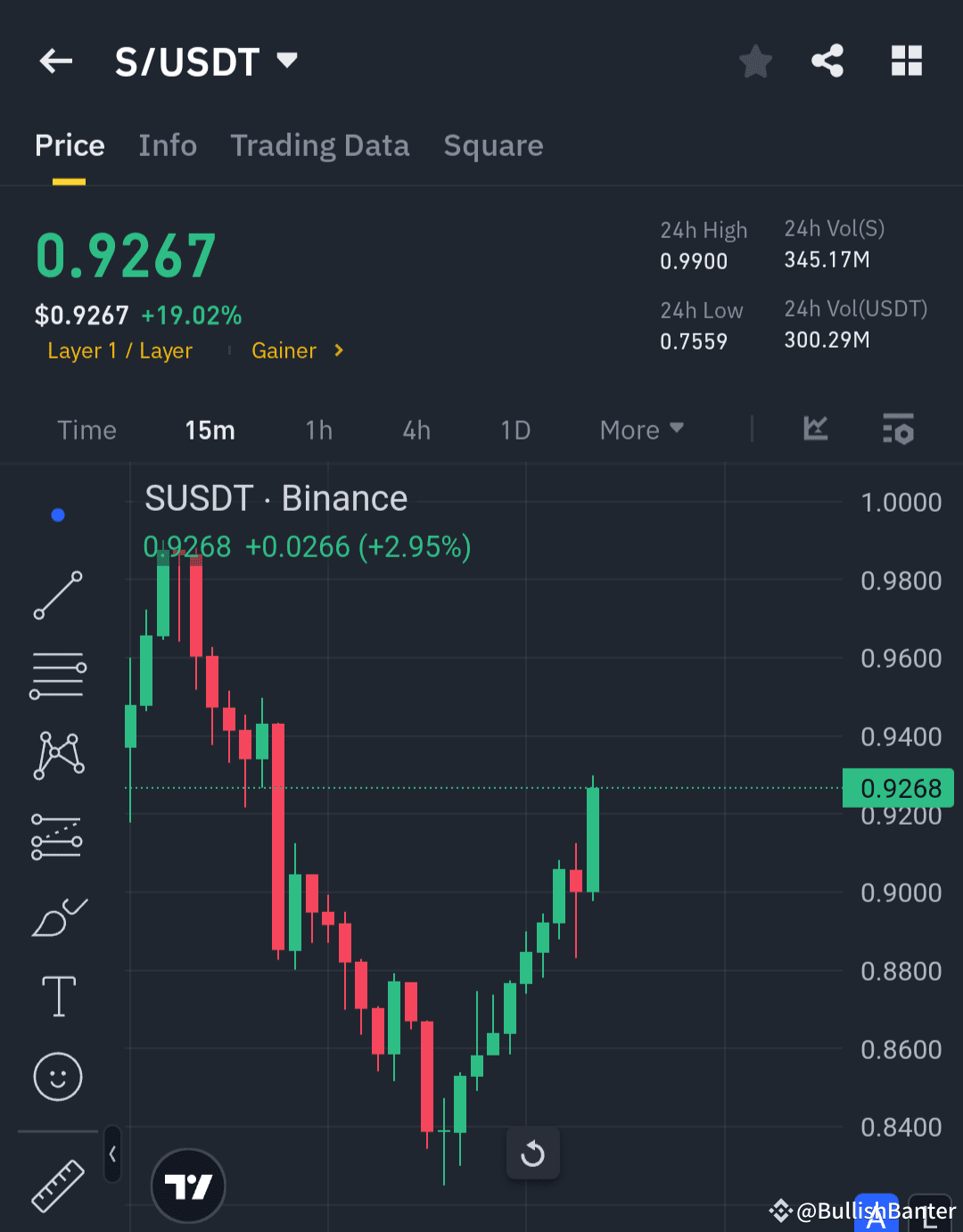Select the 1h timeframe

(318, 430)
